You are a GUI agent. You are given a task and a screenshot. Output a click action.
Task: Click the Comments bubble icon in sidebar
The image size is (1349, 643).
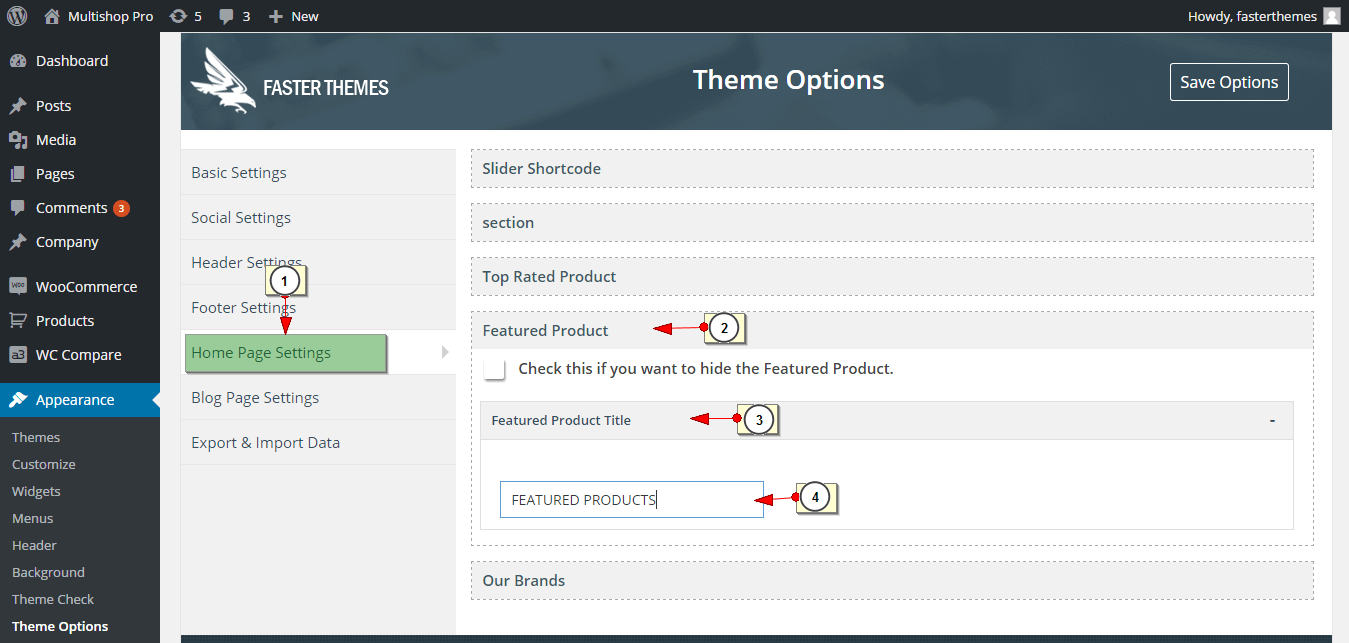[18, 208]
